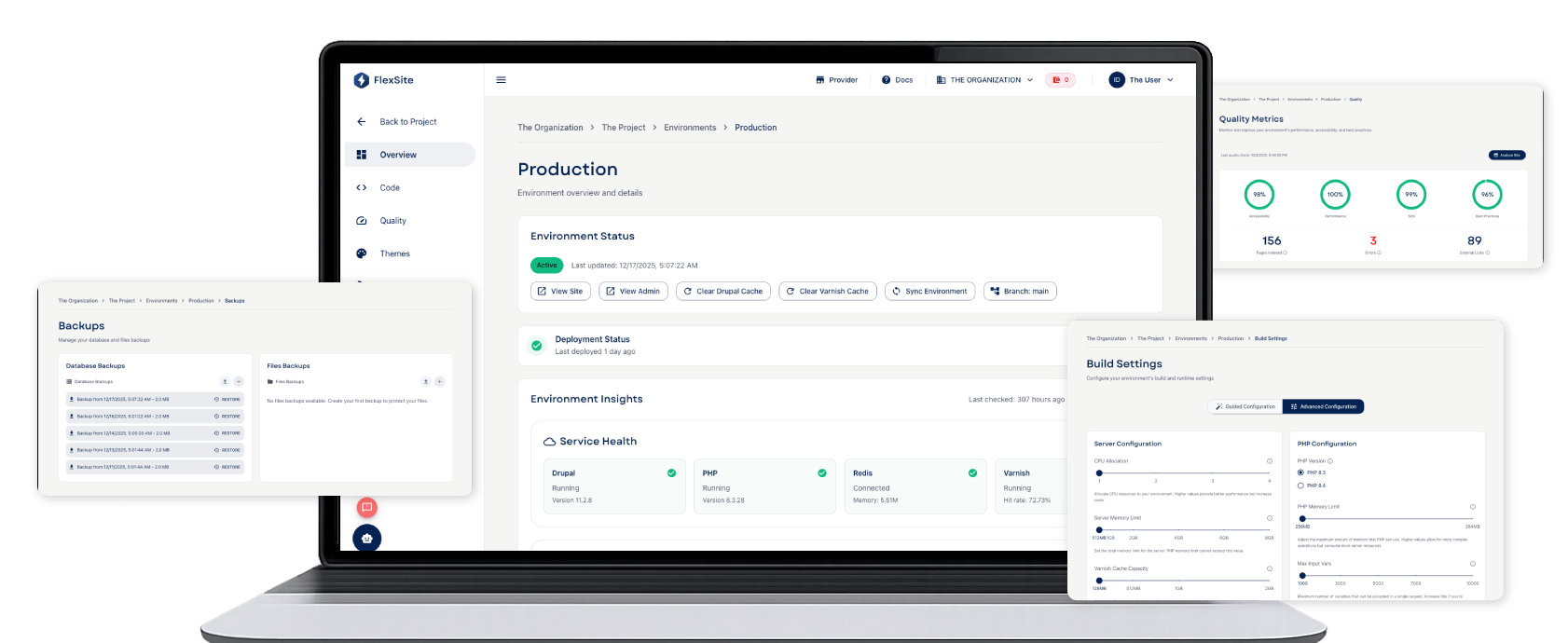Open The User account dropdown
The width and height of the screenshot is (1568, 643).
[1142, 80]
